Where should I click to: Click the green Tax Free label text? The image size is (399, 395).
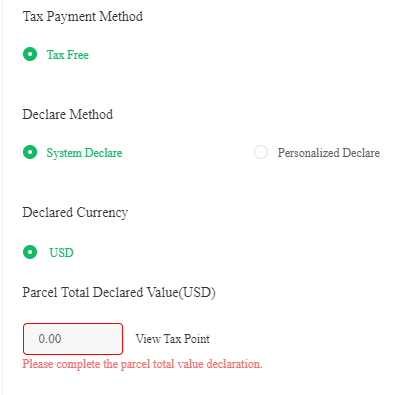click(x=68, y=55)
